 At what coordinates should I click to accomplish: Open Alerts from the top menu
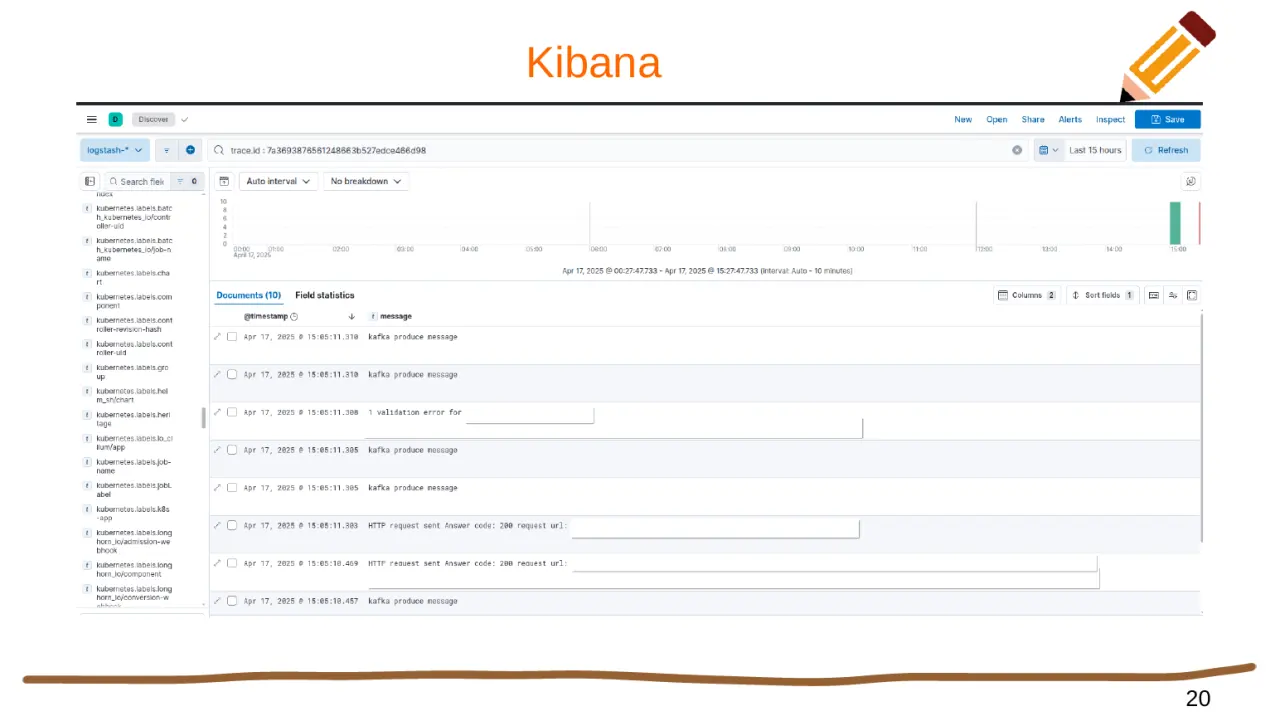tap(1070, 119)
